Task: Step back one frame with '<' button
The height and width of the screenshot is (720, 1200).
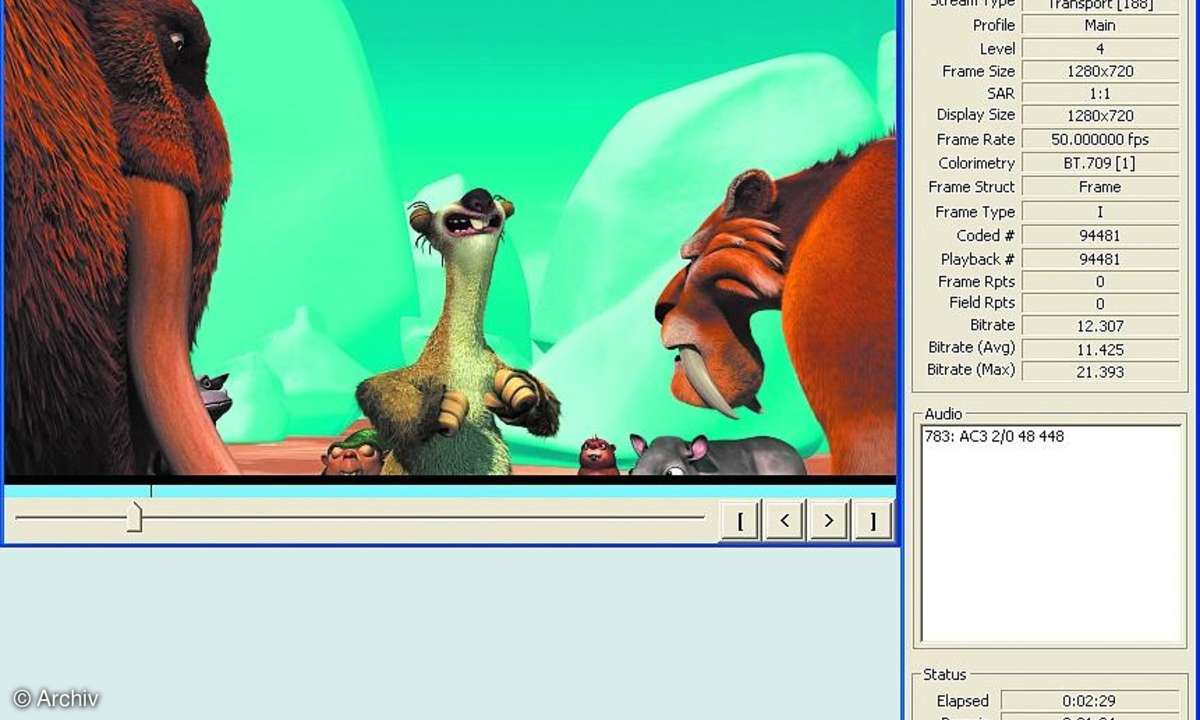Action: [x=785, y=521]
